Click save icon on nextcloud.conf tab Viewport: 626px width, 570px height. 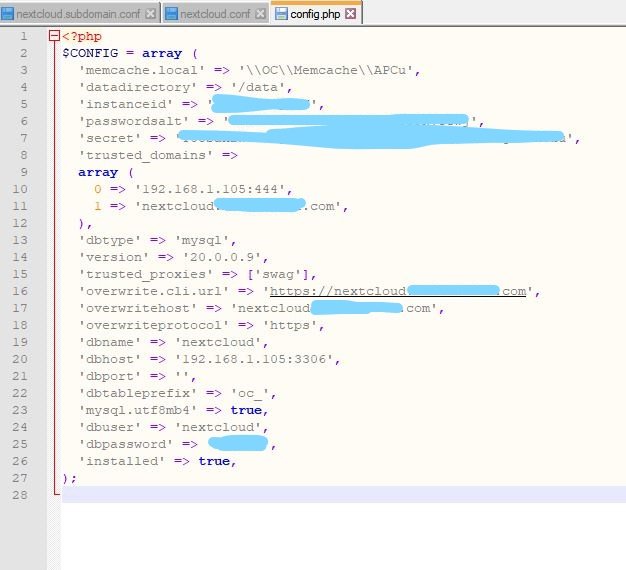(171, 14)
